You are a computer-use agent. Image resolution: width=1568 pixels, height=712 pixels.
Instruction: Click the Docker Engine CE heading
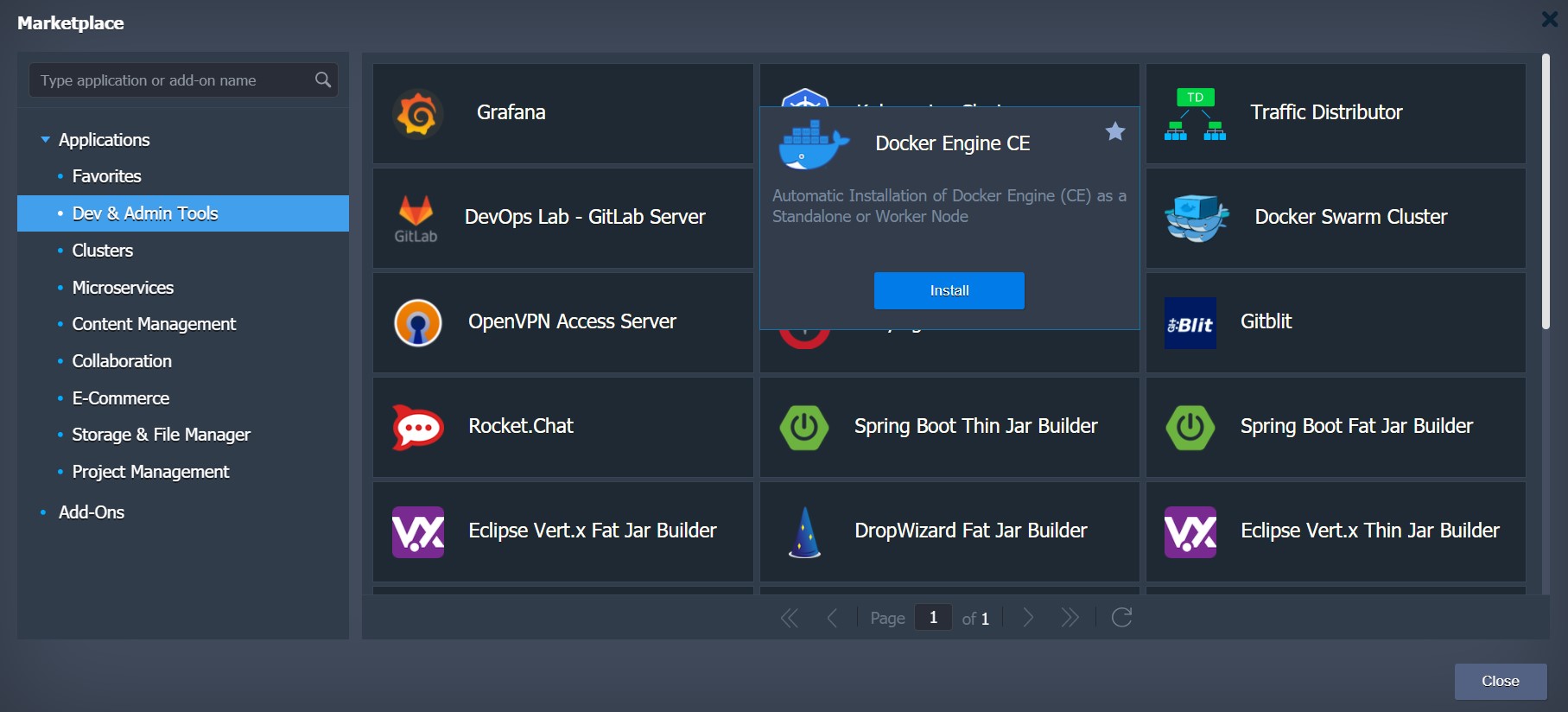point(953,143)
